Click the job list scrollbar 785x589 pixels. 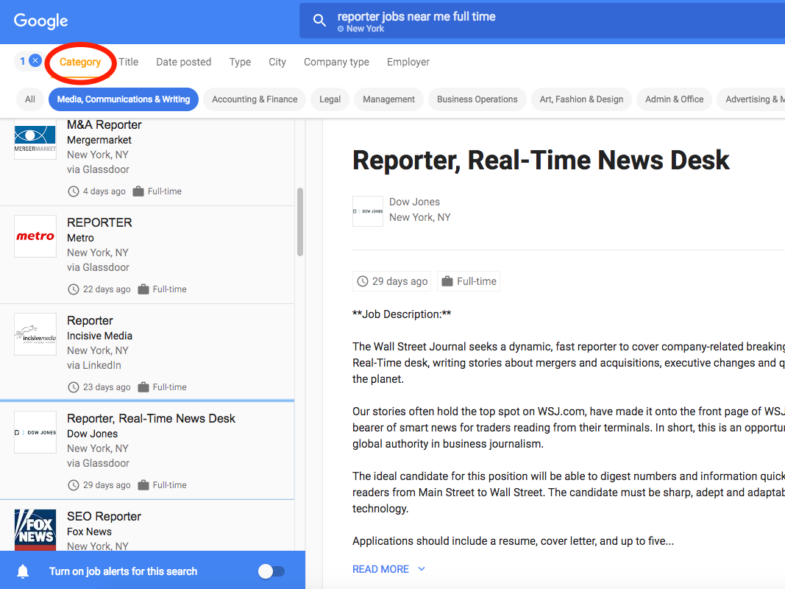point(300,222)
